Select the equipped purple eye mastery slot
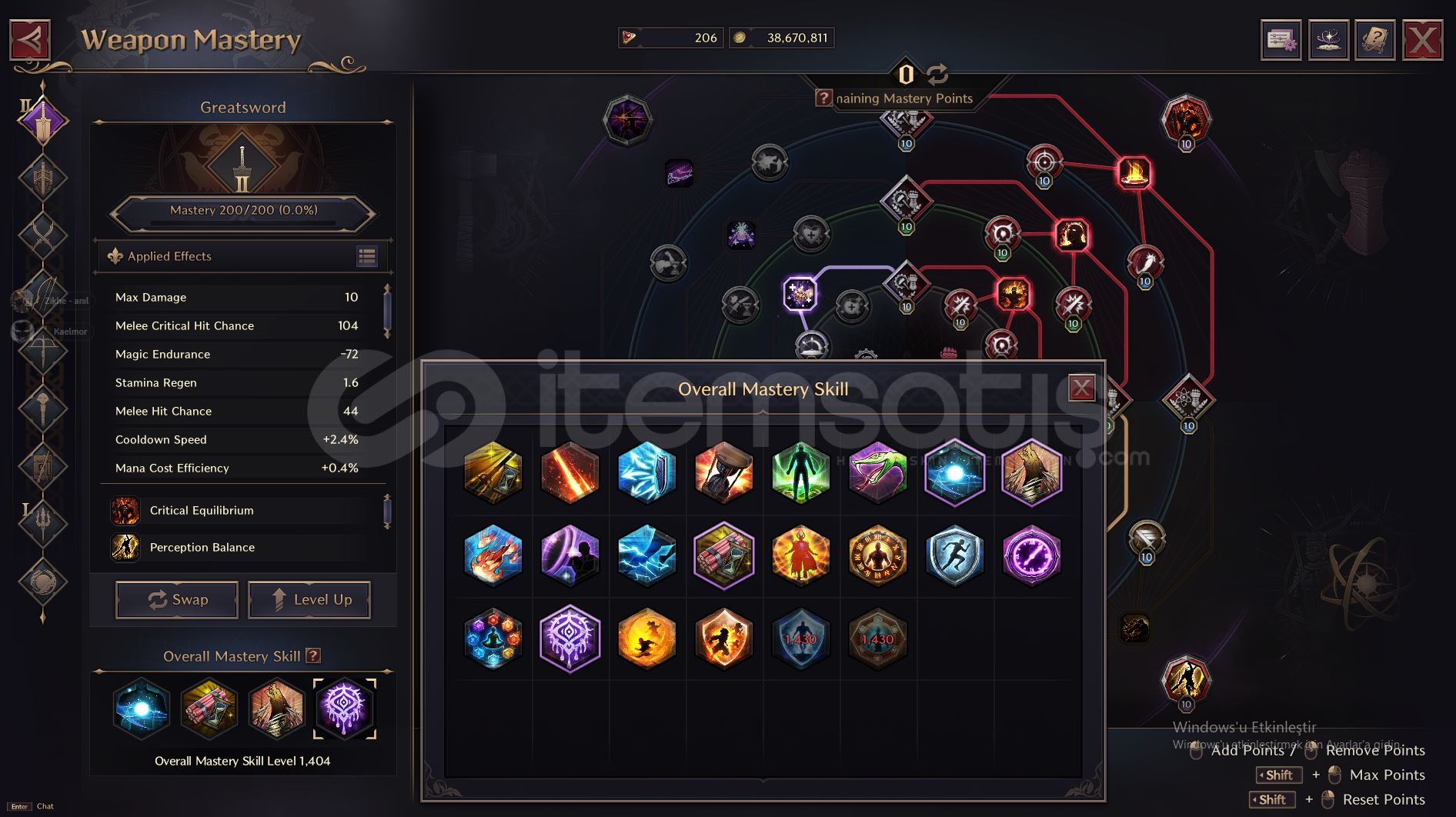This screenshot has width=1456, height=817. pyautogui.click(x=344, y=709)
